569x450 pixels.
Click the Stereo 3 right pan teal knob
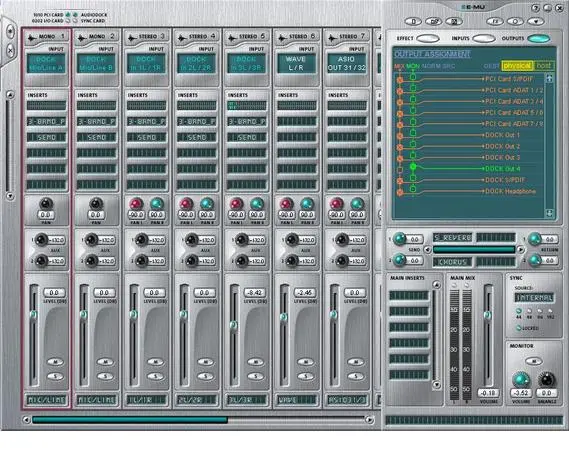157,204
